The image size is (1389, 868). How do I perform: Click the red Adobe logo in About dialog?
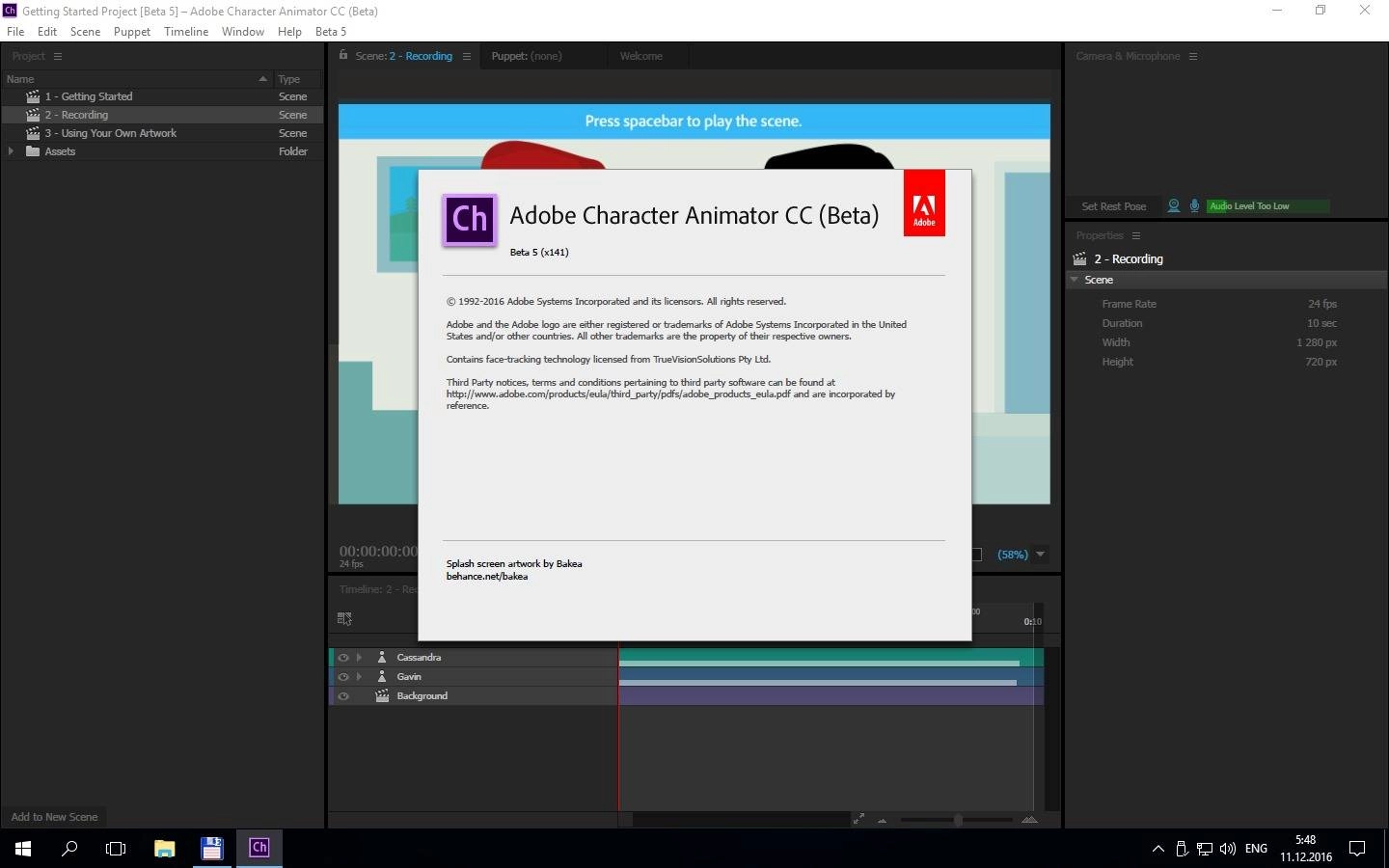[924, 203]
